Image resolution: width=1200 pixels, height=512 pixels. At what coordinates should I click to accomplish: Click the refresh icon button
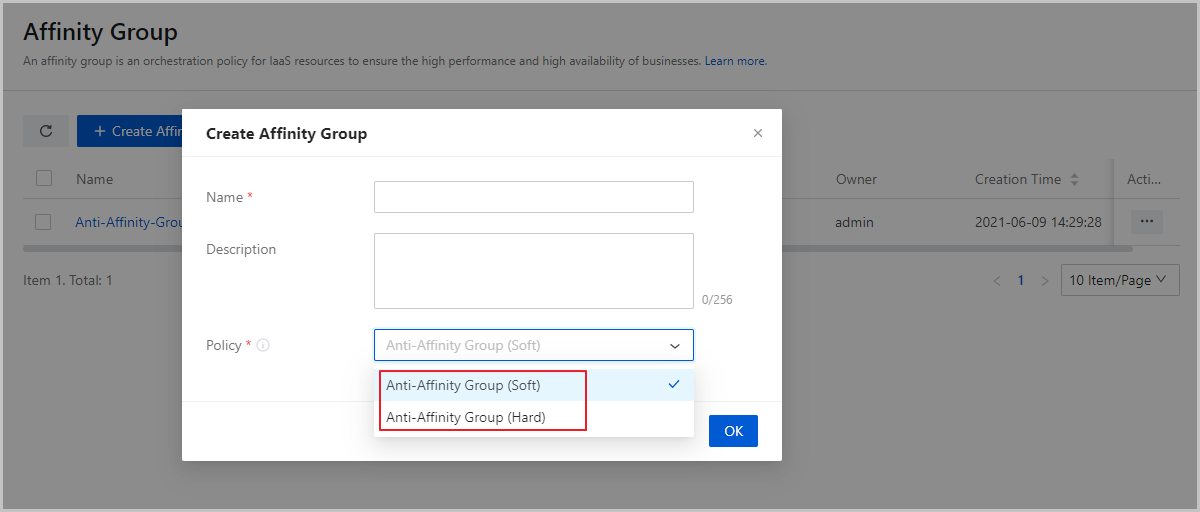pos(46,131)
